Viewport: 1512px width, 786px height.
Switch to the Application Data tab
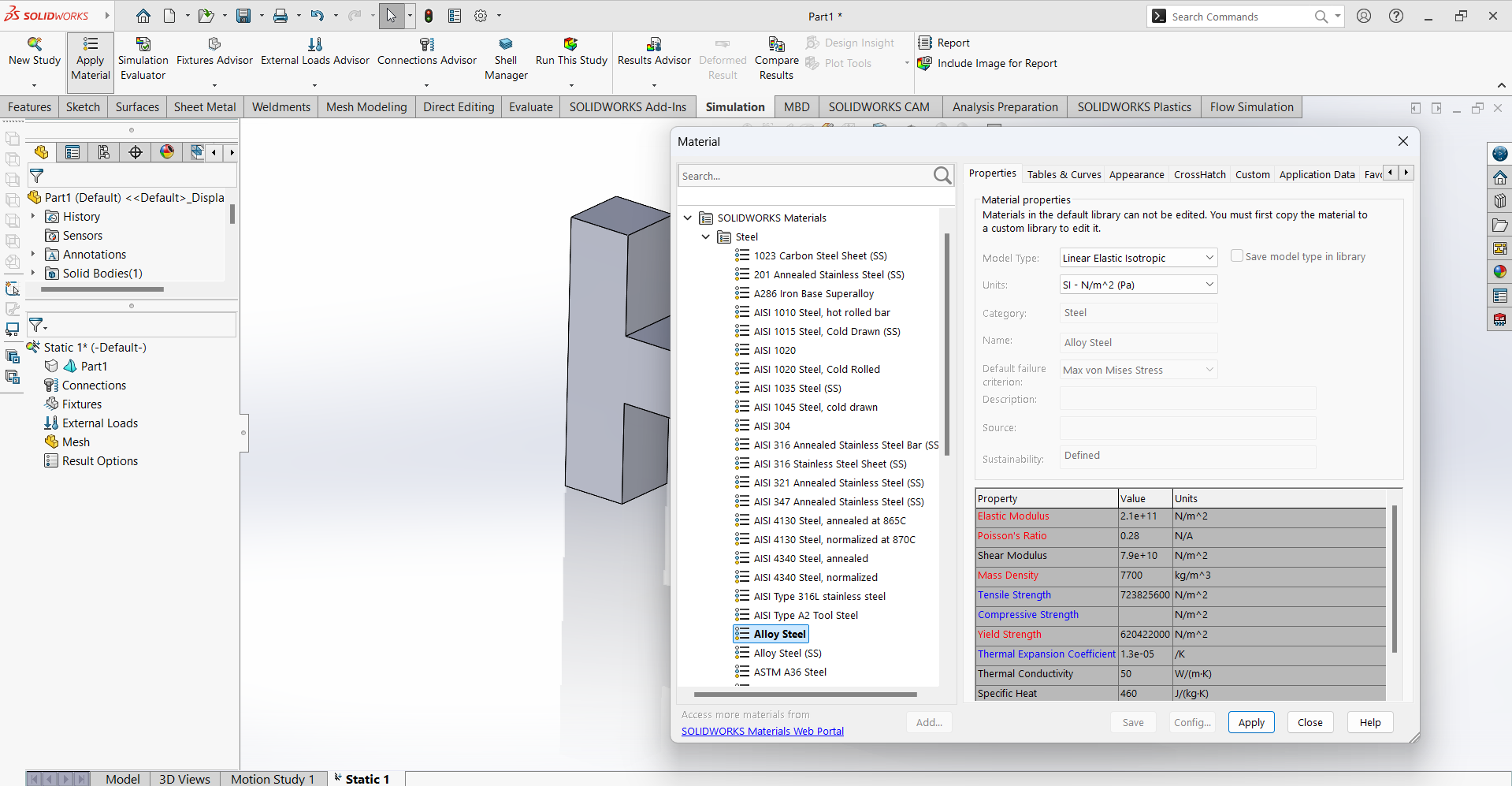(1317, 174)
